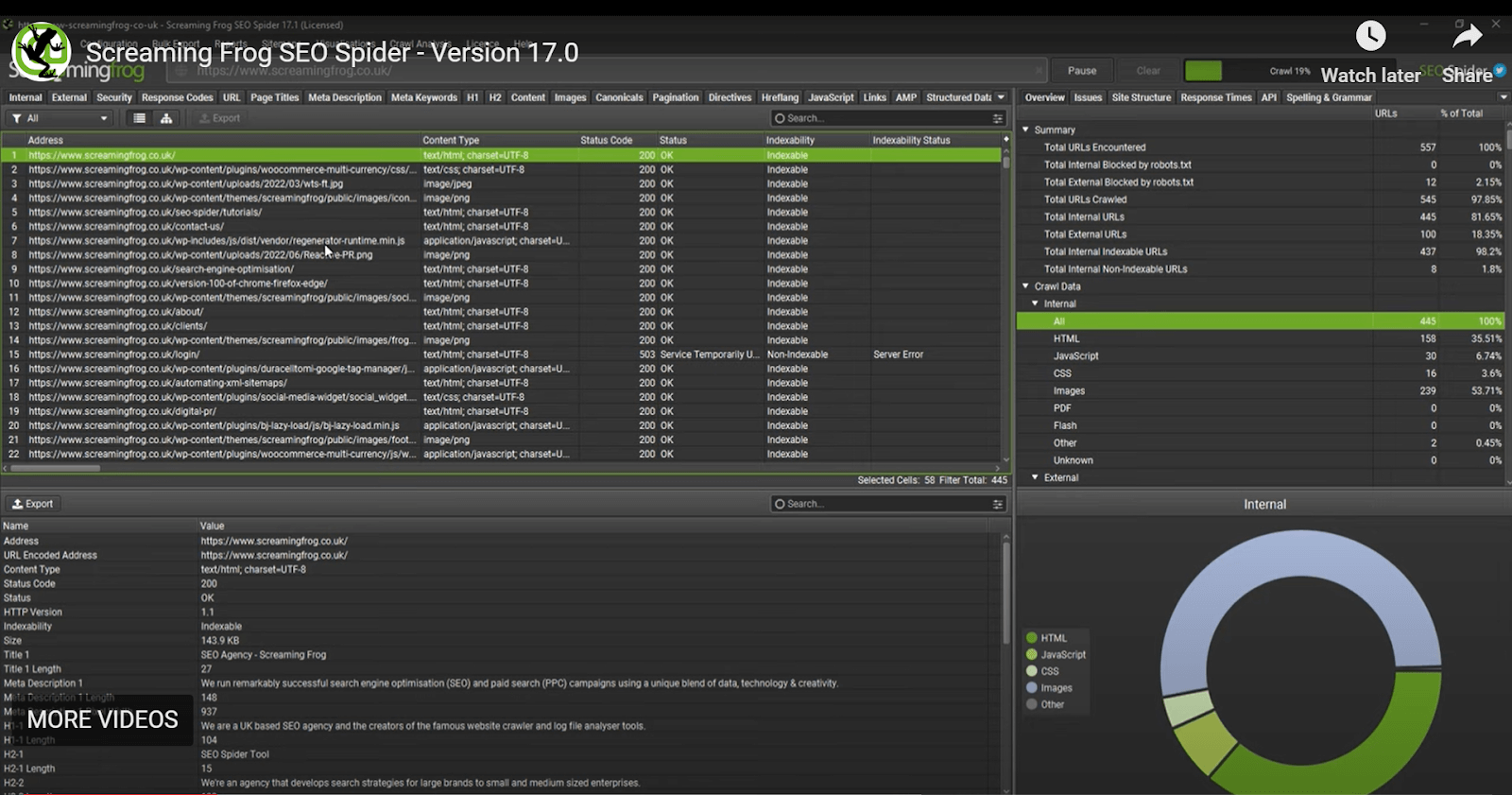Image resolution: width=1512 pixels, height=795 pixels.
Task: Click the Watch later clock icon
Action: pos(1370,37)
